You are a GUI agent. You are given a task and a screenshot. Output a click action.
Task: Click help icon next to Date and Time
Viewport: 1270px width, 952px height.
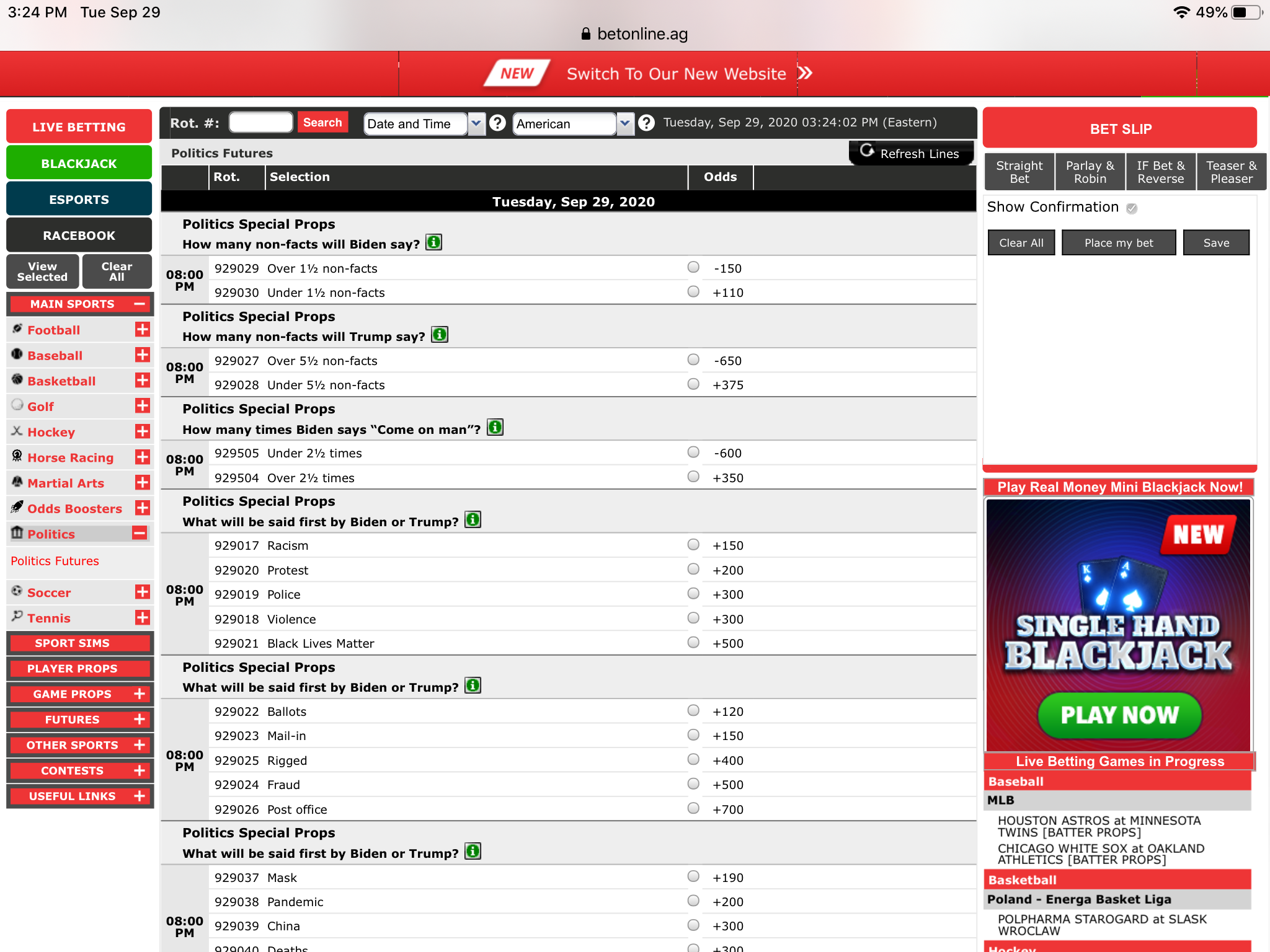click(497, 123)
